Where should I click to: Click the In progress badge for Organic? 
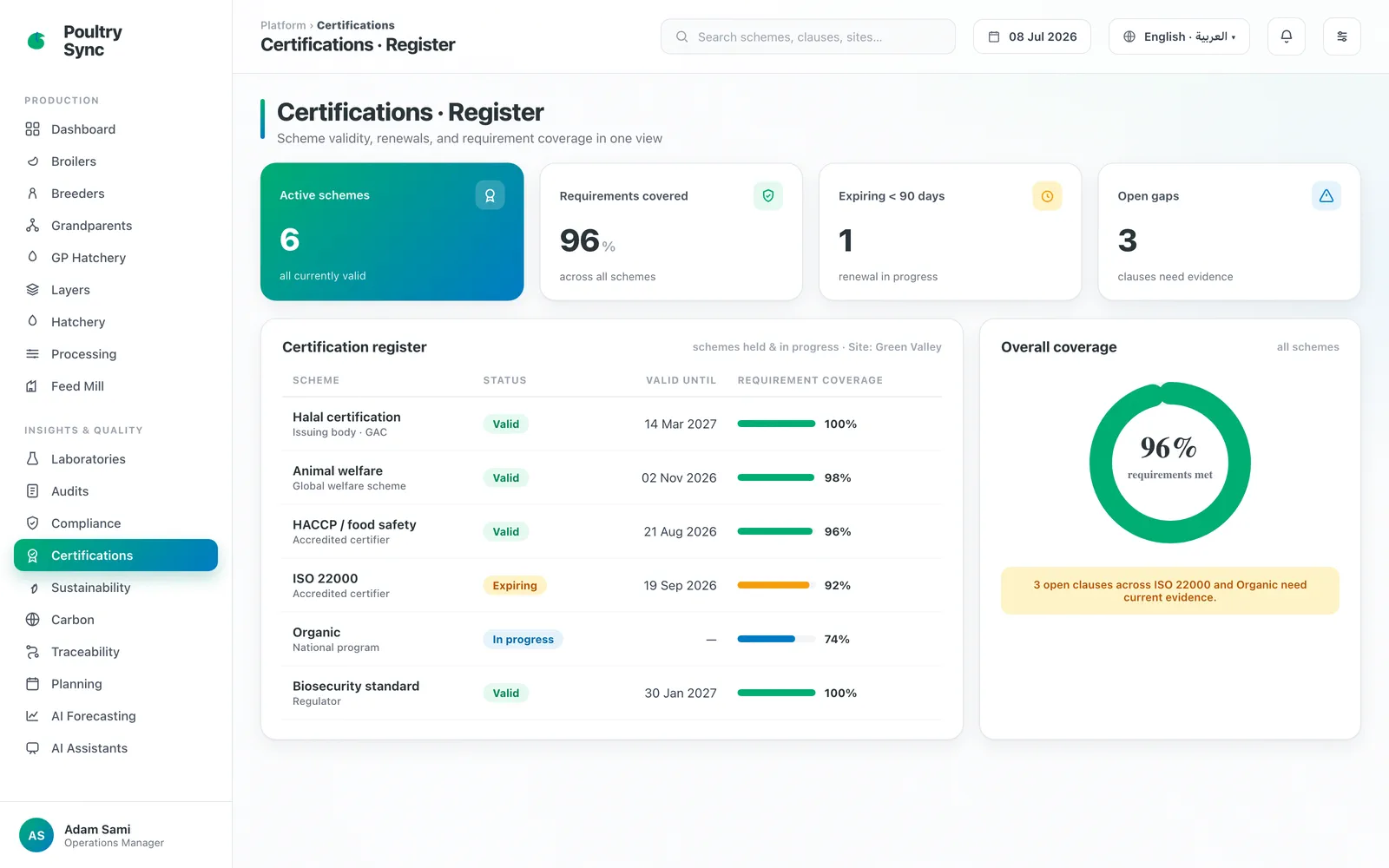523,640
